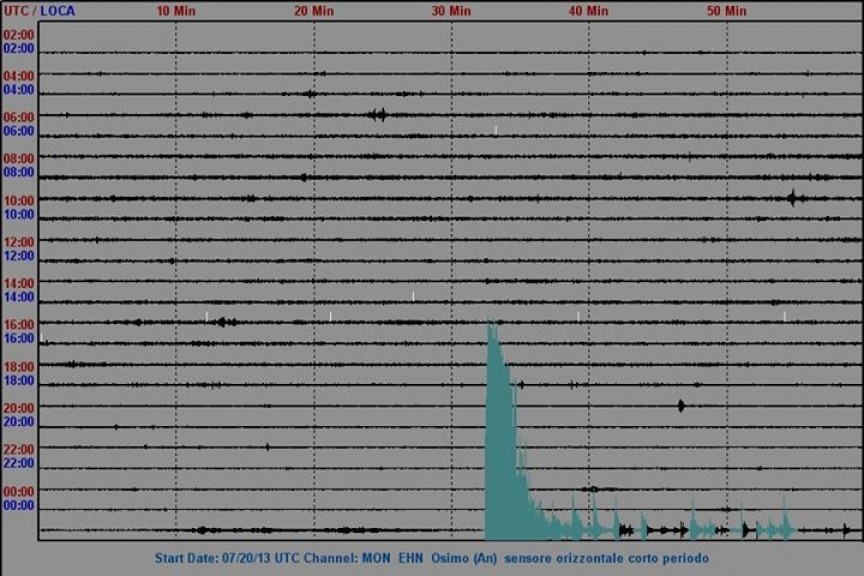Click the blue 16:00 local hour label

click(x=19, y=338)
